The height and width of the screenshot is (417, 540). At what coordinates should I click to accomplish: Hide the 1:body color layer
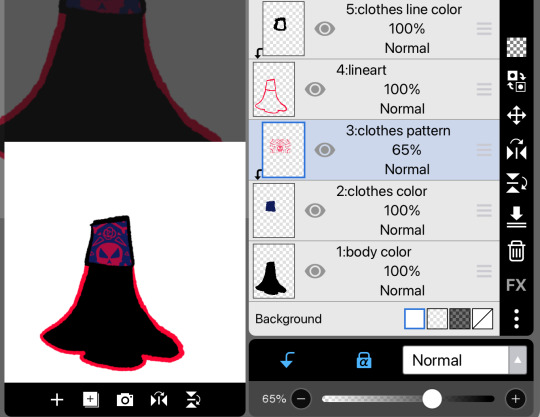tap(315, 271)
